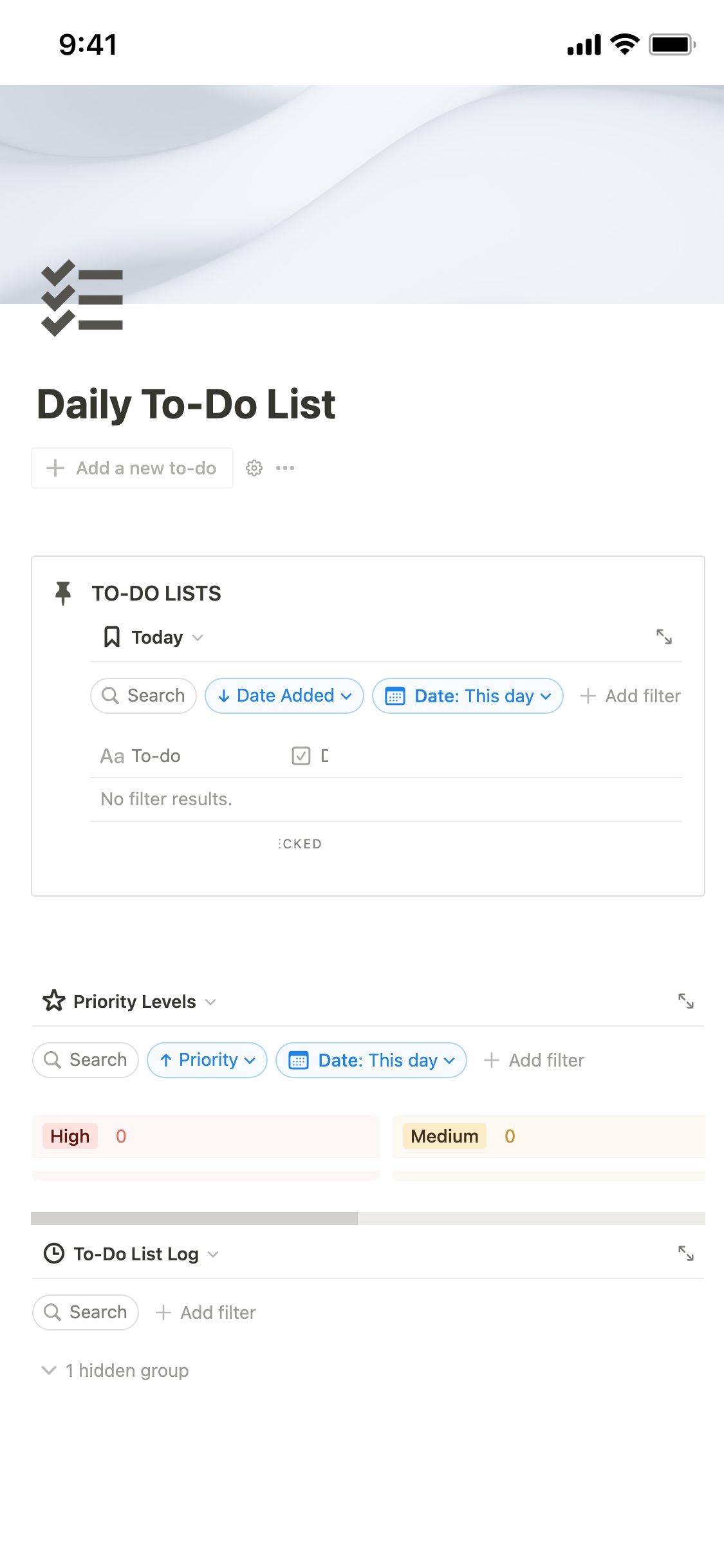Switch views using the Today label
The width and height of the screenshot is (724, 1568).
[156, 637]
